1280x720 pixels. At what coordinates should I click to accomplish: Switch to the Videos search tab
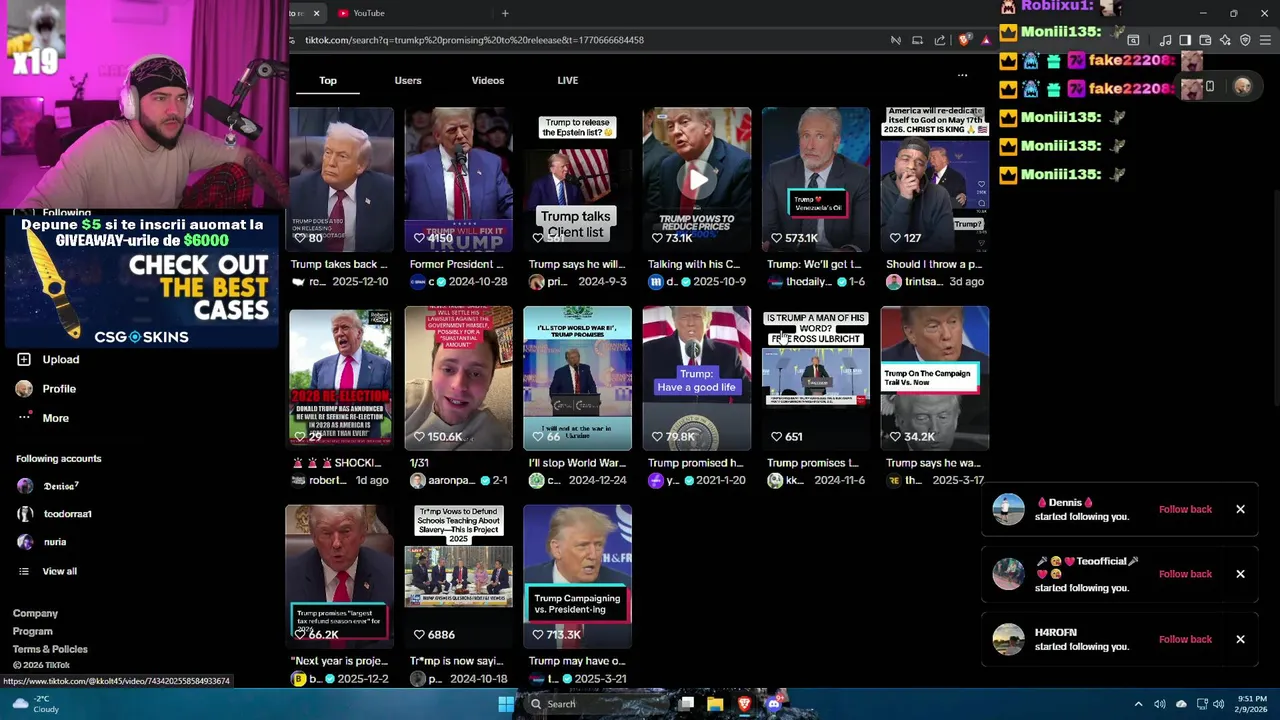click(488, 80)
